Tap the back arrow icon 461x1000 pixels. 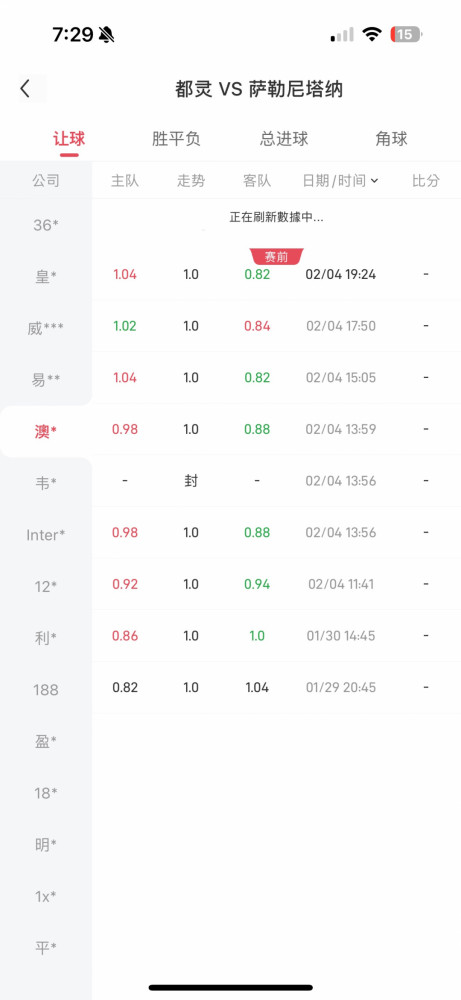coord(25,89)
